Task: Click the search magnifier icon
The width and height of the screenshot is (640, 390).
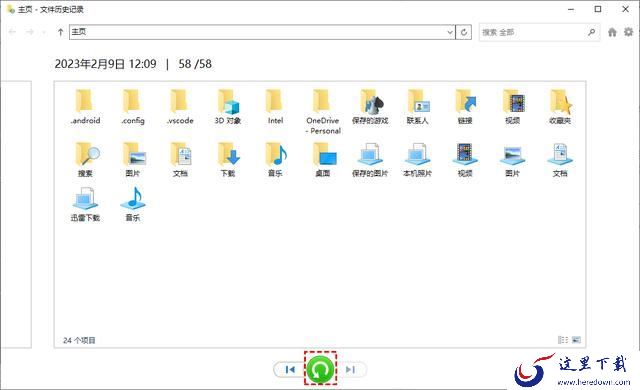Action: coord(591,32)
